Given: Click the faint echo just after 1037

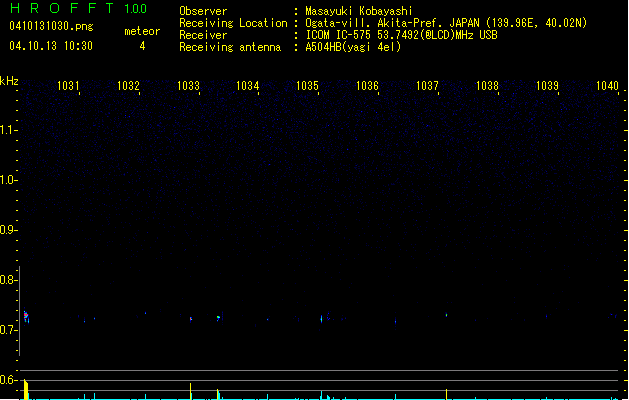Looking at the screenshot, I should coord(446,315).
